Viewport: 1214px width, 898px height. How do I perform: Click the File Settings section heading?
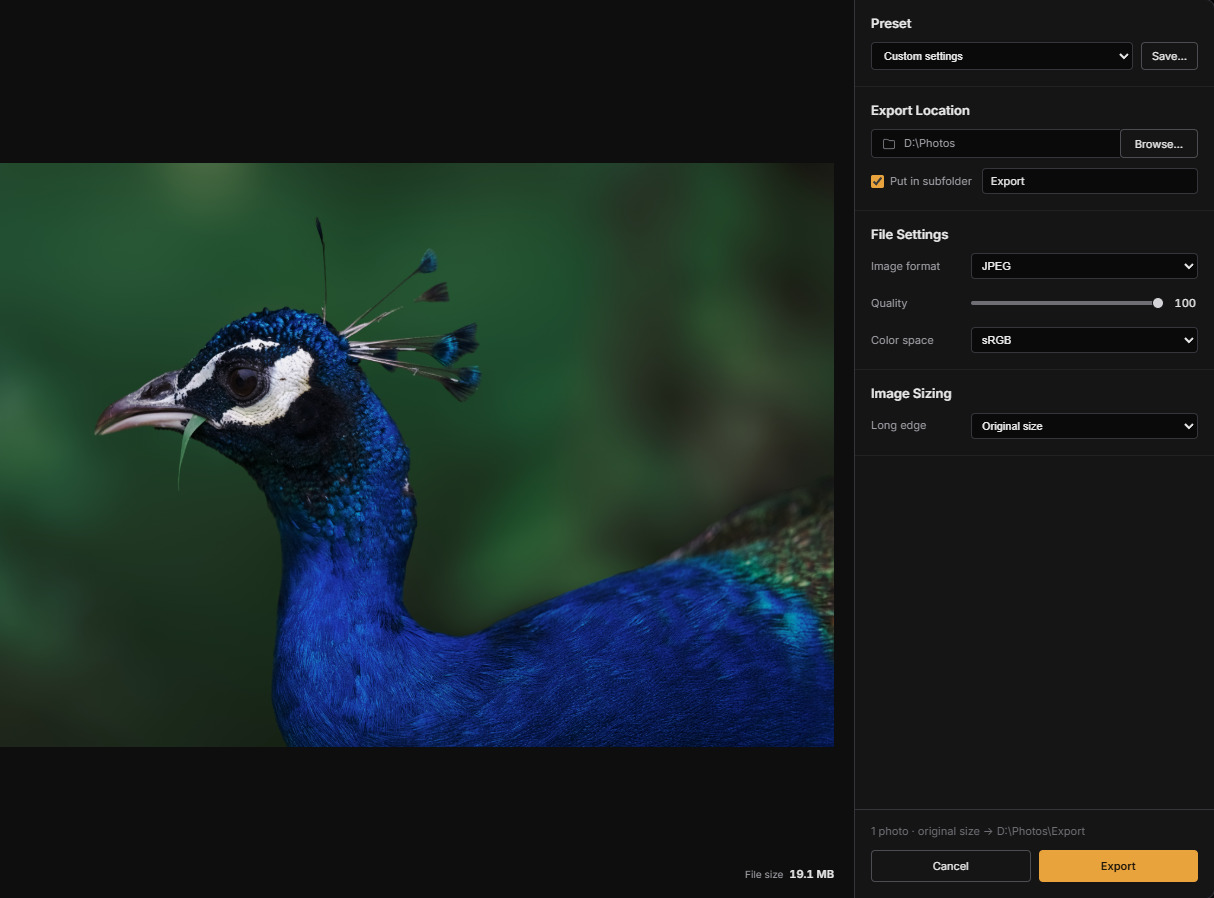click(x=909, y=234)
